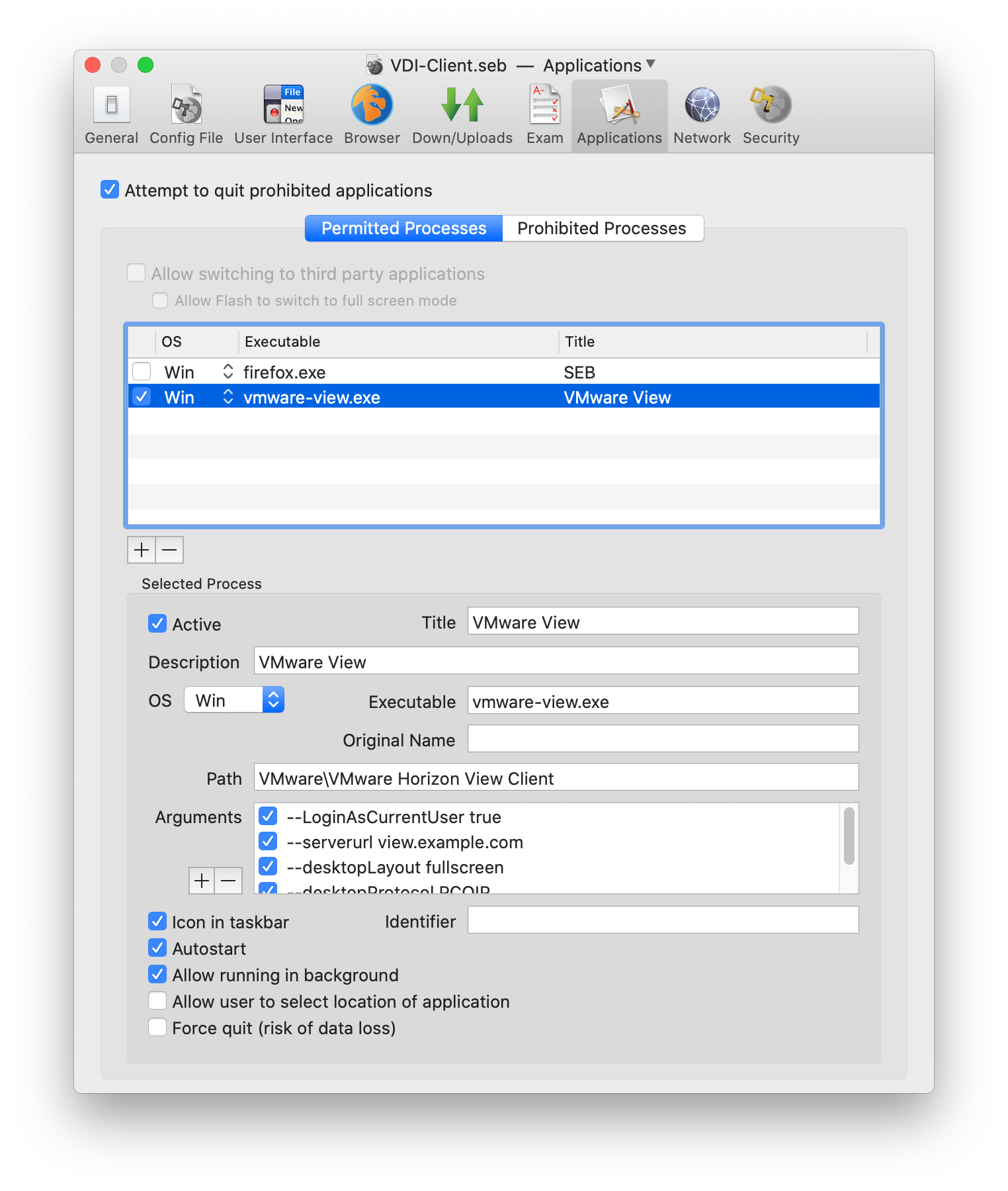Click the empty Identifier field
Screen dimensions: 1008x1191
tap(663, 920)
